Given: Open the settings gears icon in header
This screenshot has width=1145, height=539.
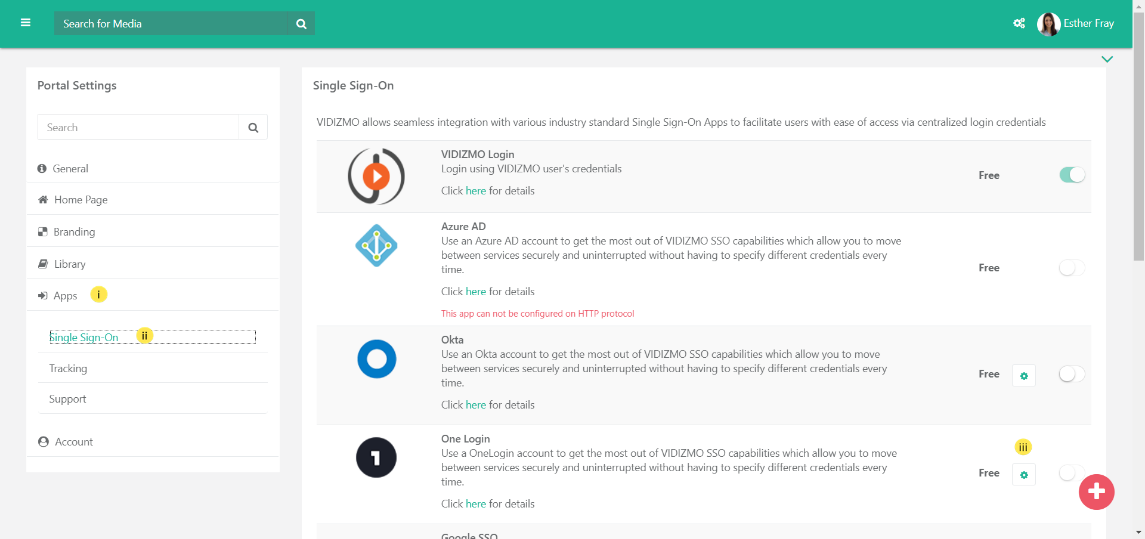Looking at the screenshot, I should pyautogui.click(x=1019, y=23).
